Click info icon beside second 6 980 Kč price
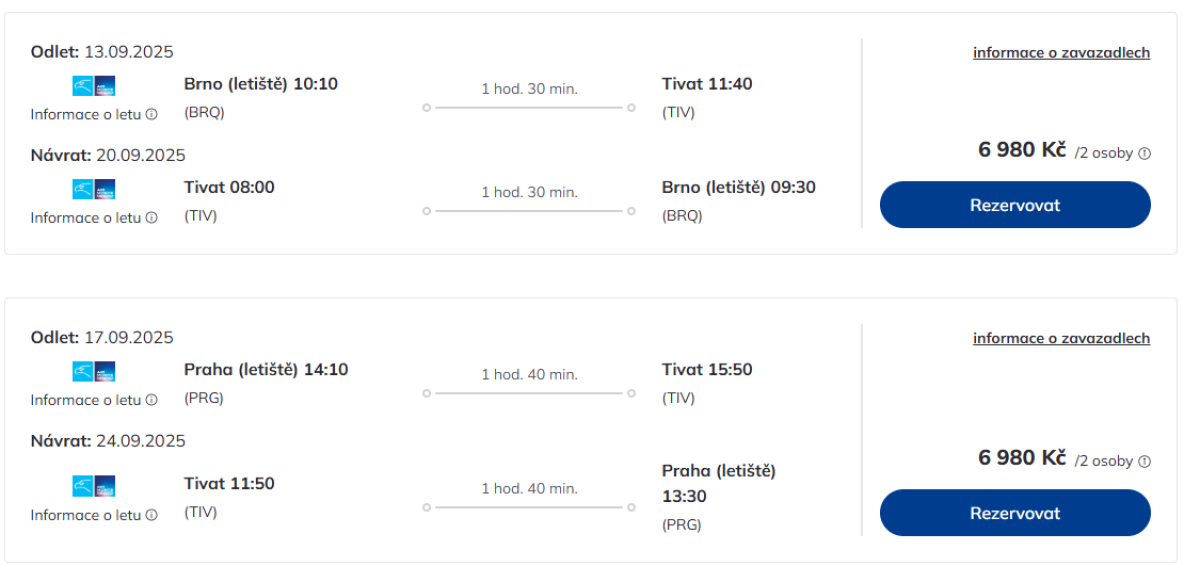1200x566 pixels. pyautogui.click(x=1145, y=461)
